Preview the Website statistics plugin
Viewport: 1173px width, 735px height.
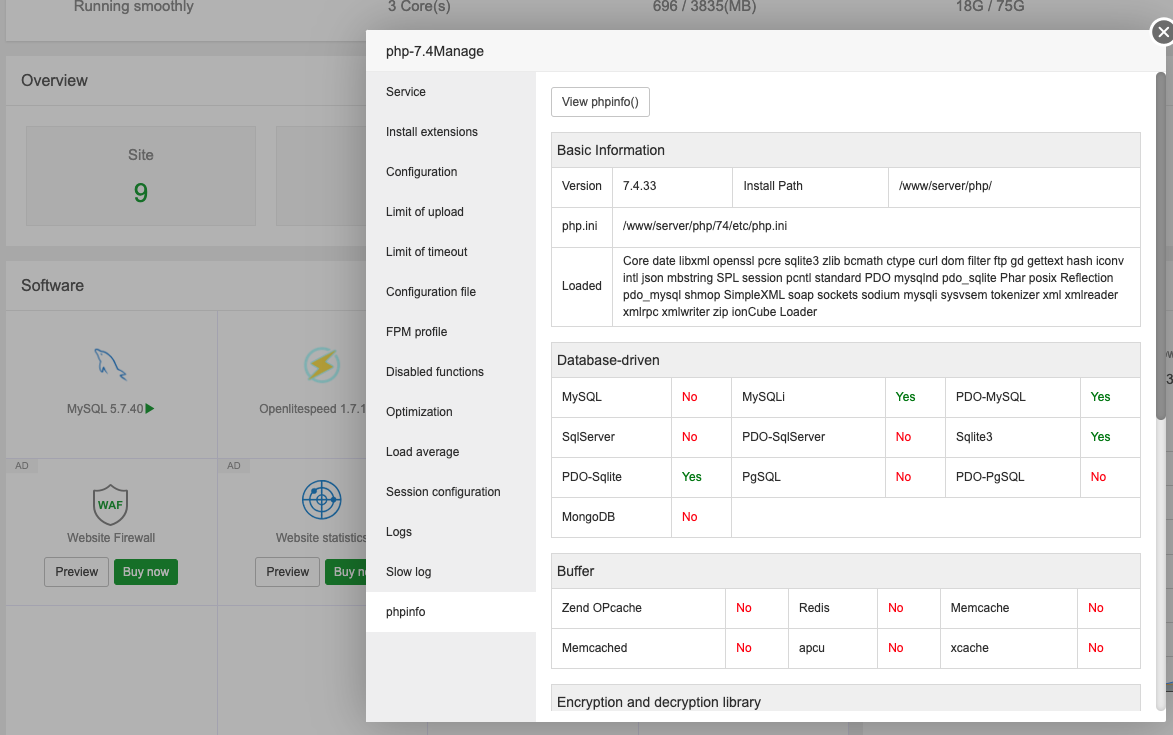point(288,572)
